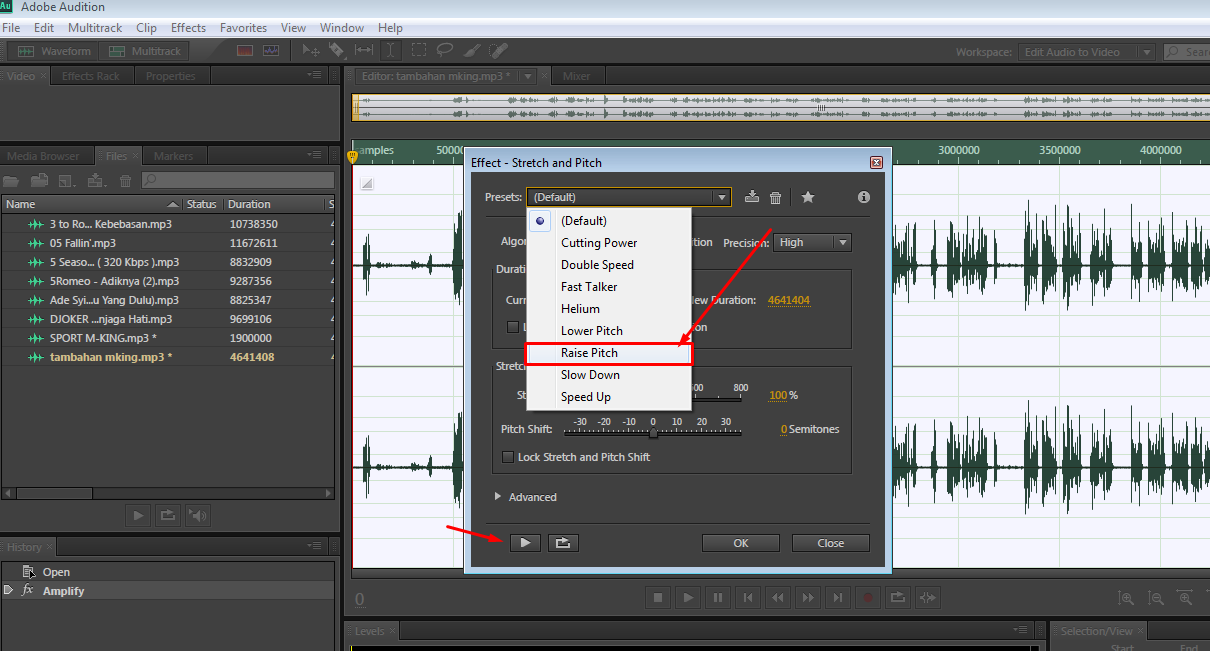Open Levels panel options menu

1019,630
